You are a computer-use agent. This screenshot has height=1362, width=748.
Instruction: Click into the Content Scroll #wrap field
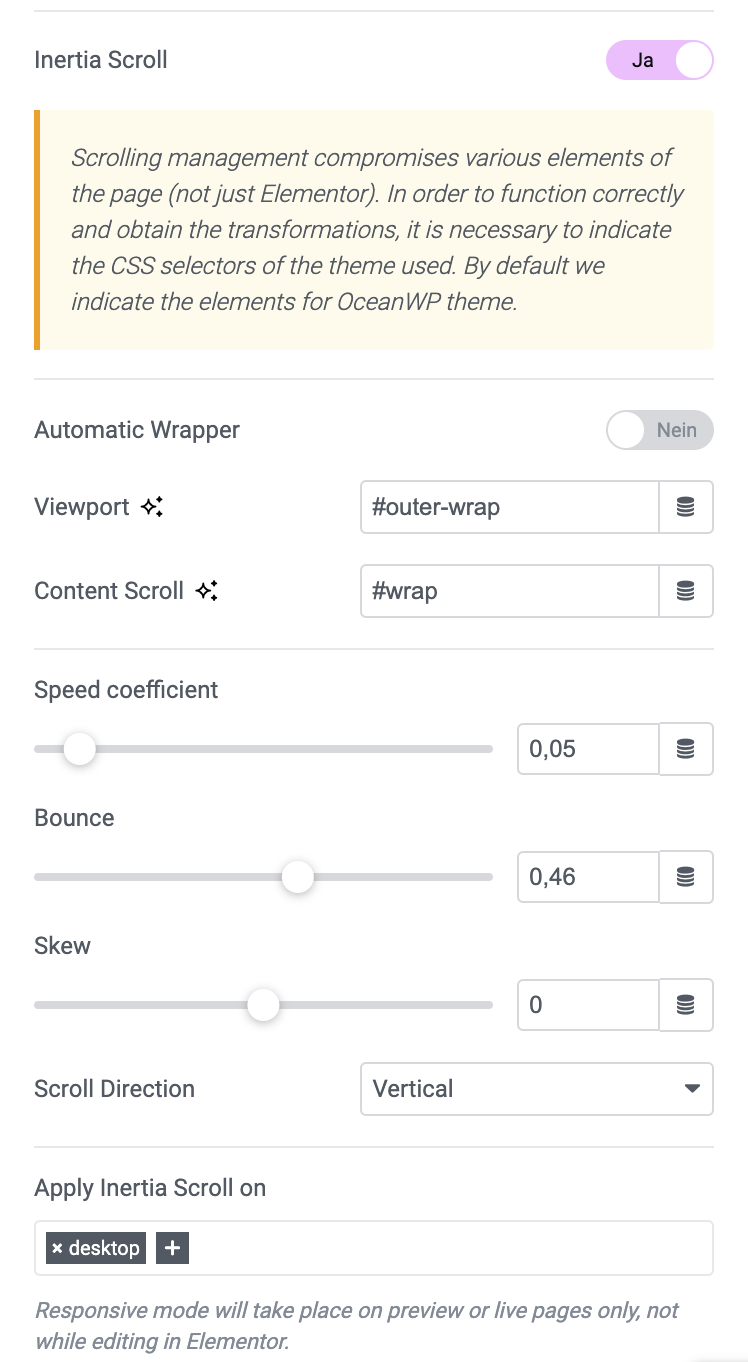(x=510, y=591)
